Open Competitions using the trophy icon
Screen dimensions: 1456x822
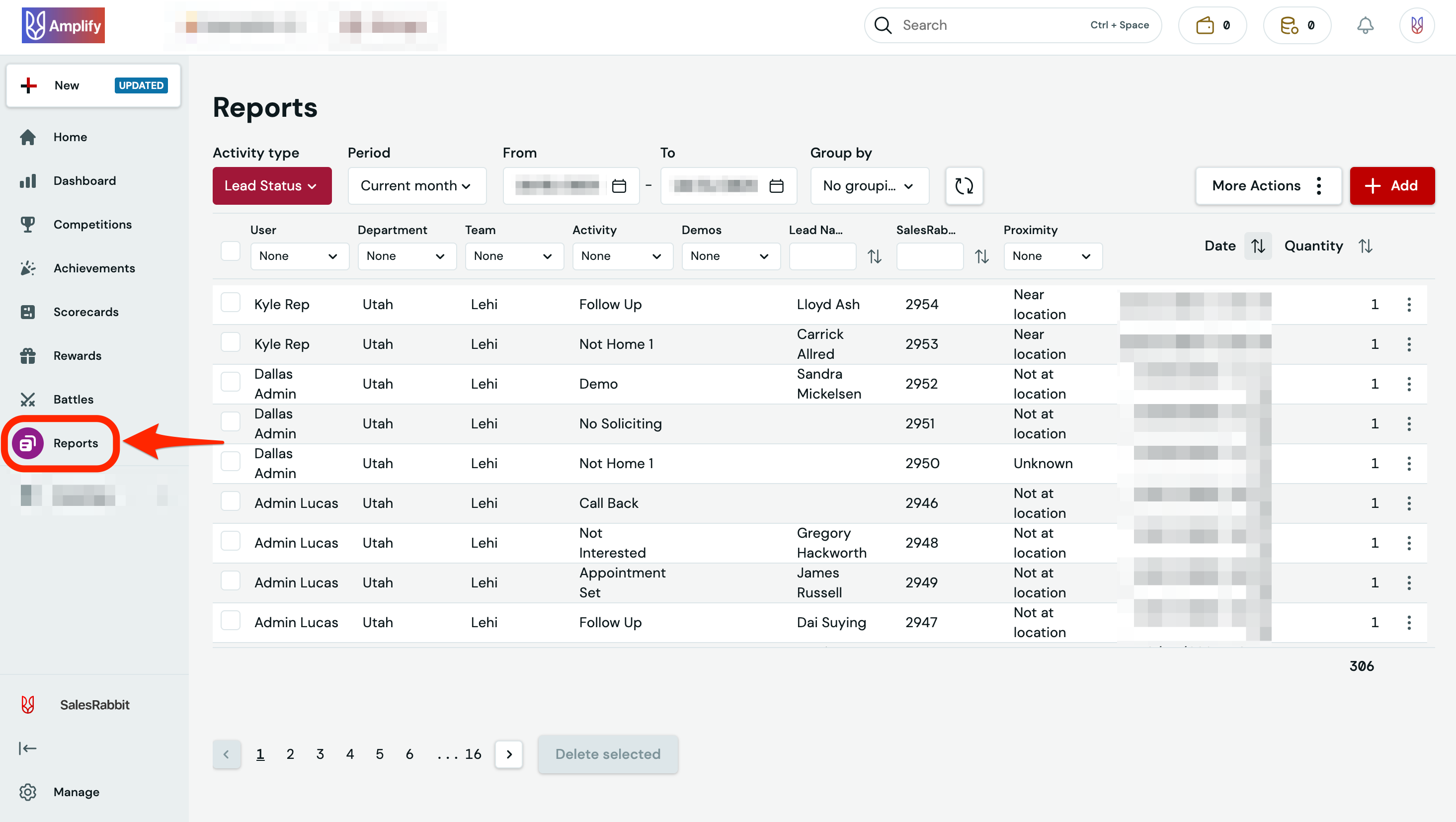(28, 224)
